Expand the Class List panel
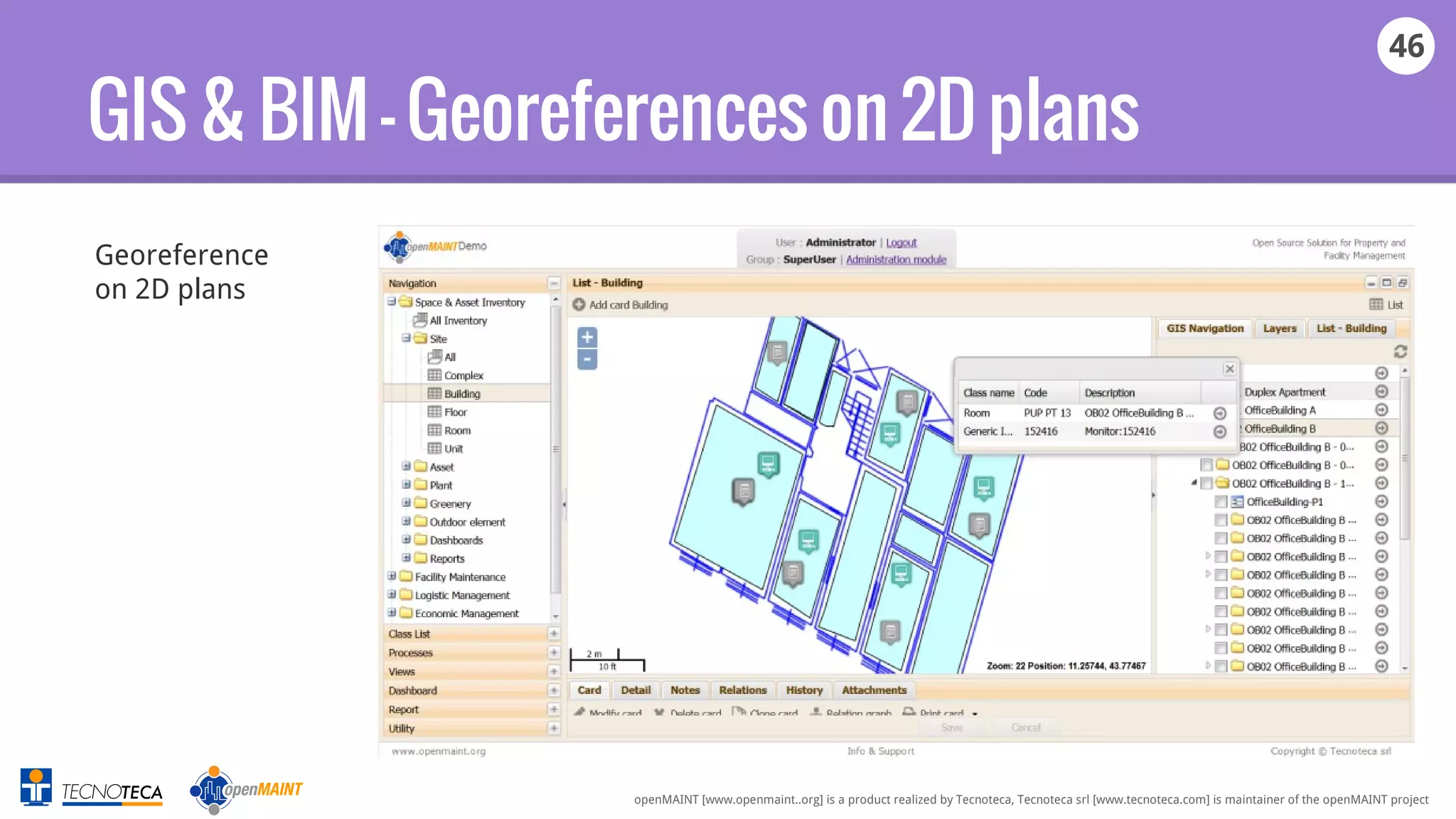 [x=554, y=633]
